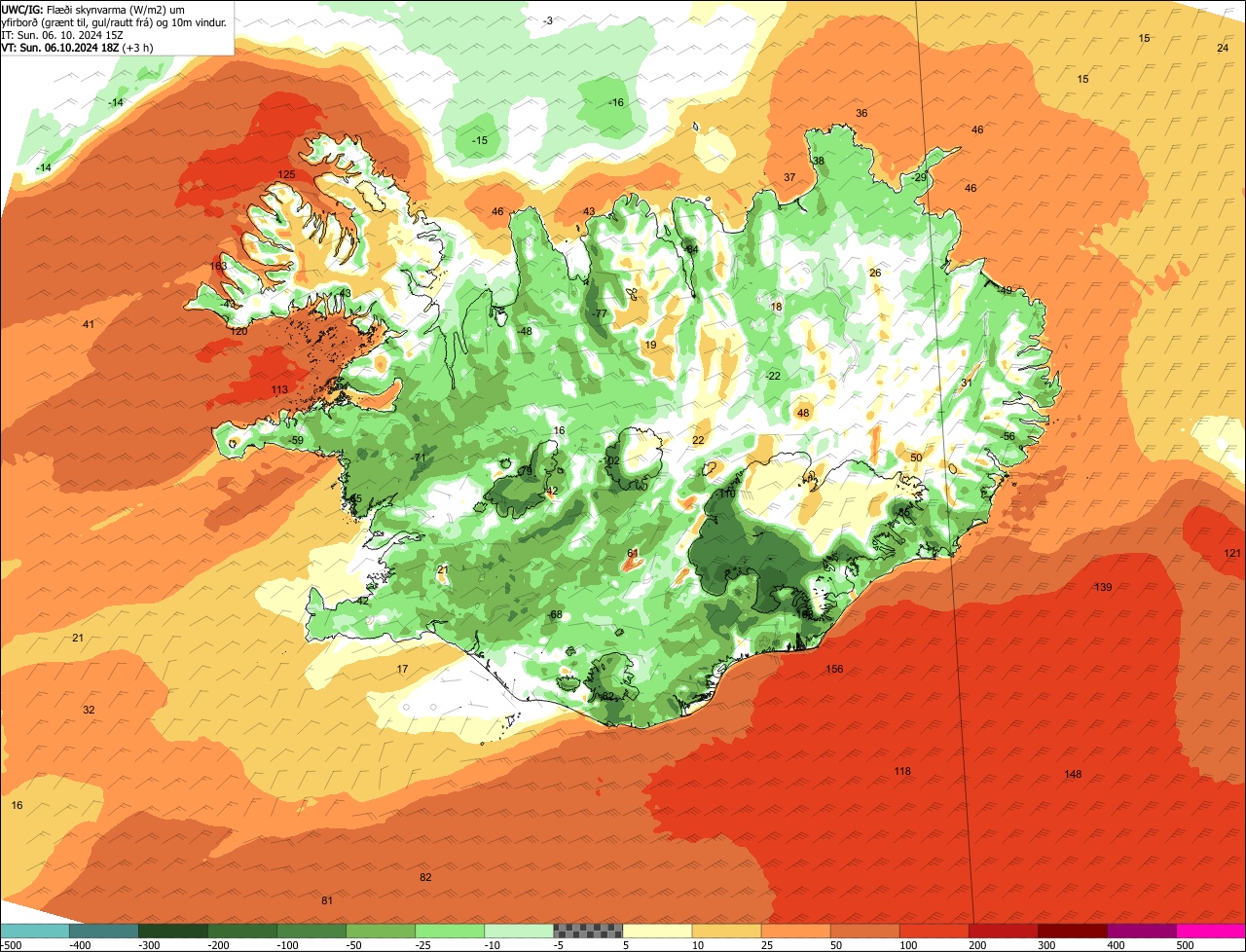Select the legend color between -200 and -100

click(x=241, y=931)
